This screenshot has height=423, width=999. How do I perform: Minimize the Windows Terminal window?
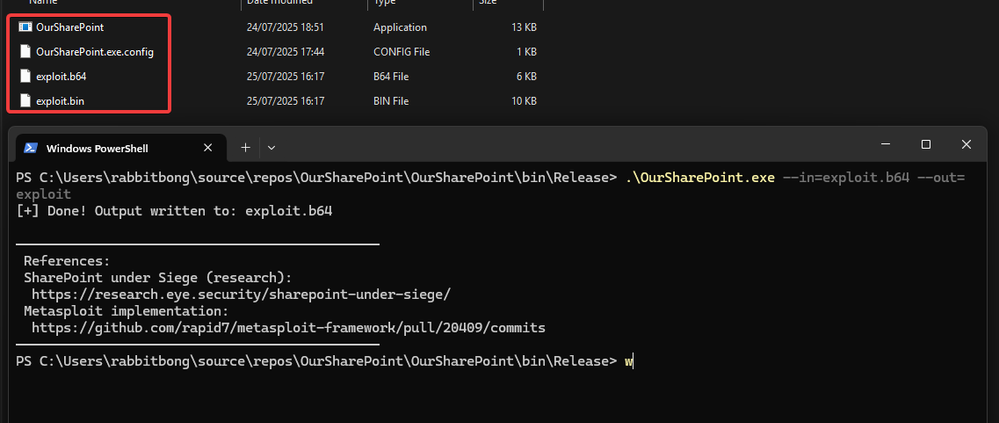(886, 145)
